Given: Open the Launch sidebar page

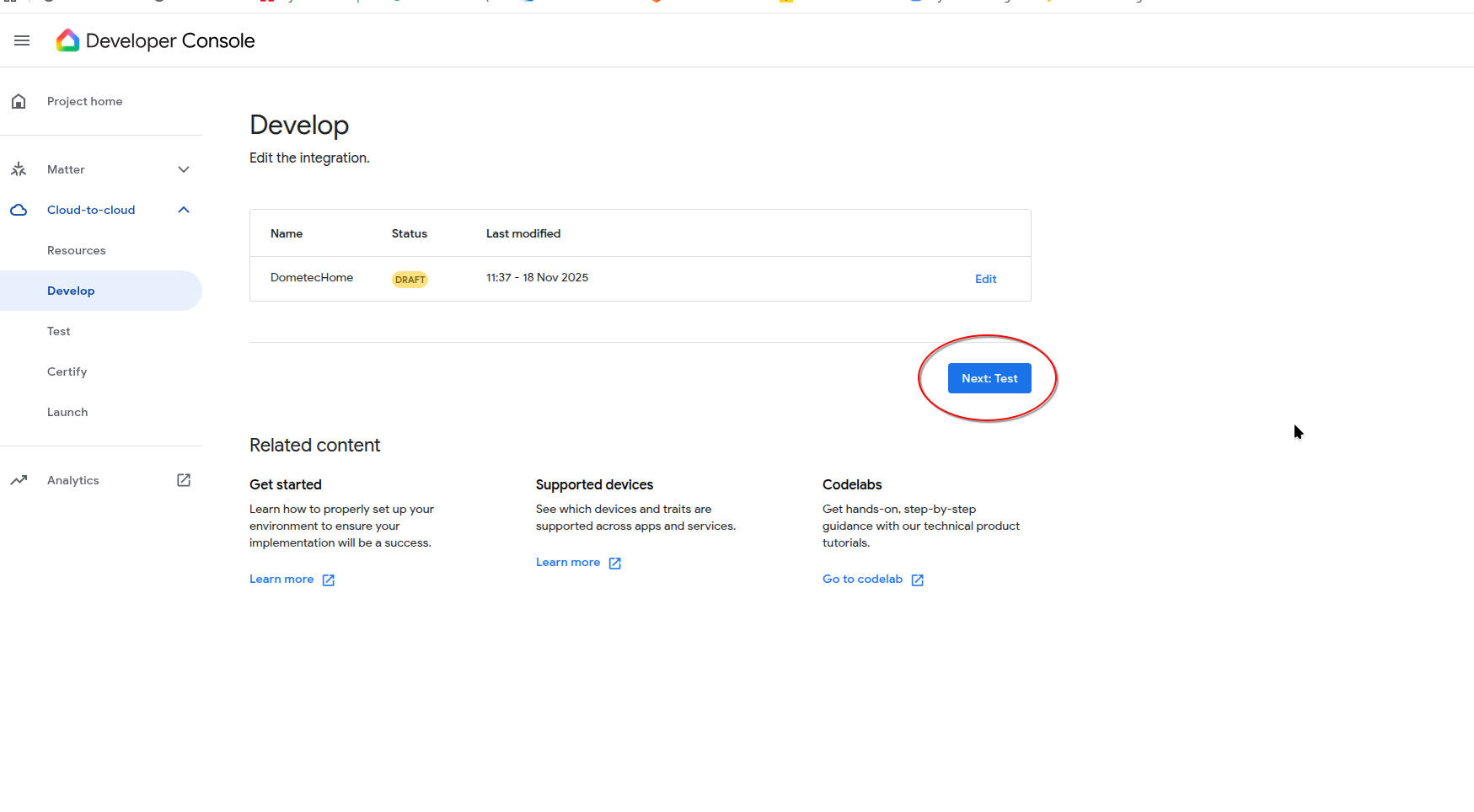Looking at the screenshot, I should click(x=67, y=412).
